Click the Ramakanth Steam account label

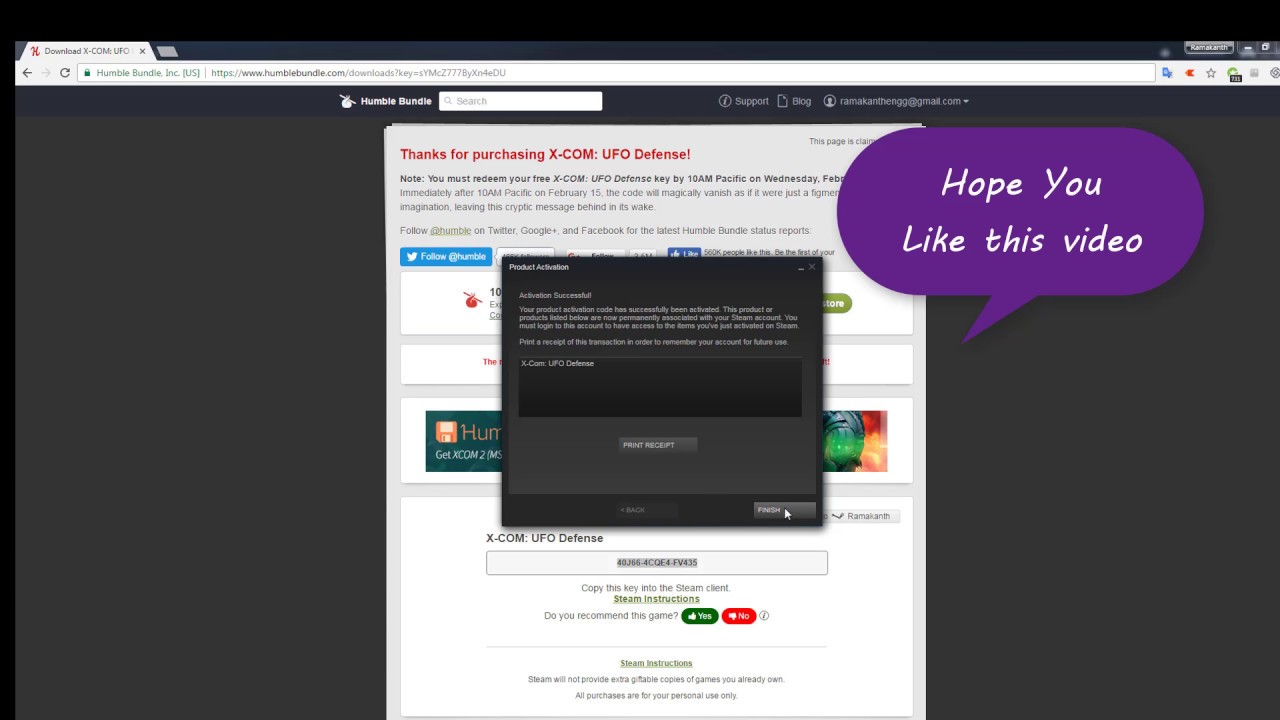[x=868, y=516]
